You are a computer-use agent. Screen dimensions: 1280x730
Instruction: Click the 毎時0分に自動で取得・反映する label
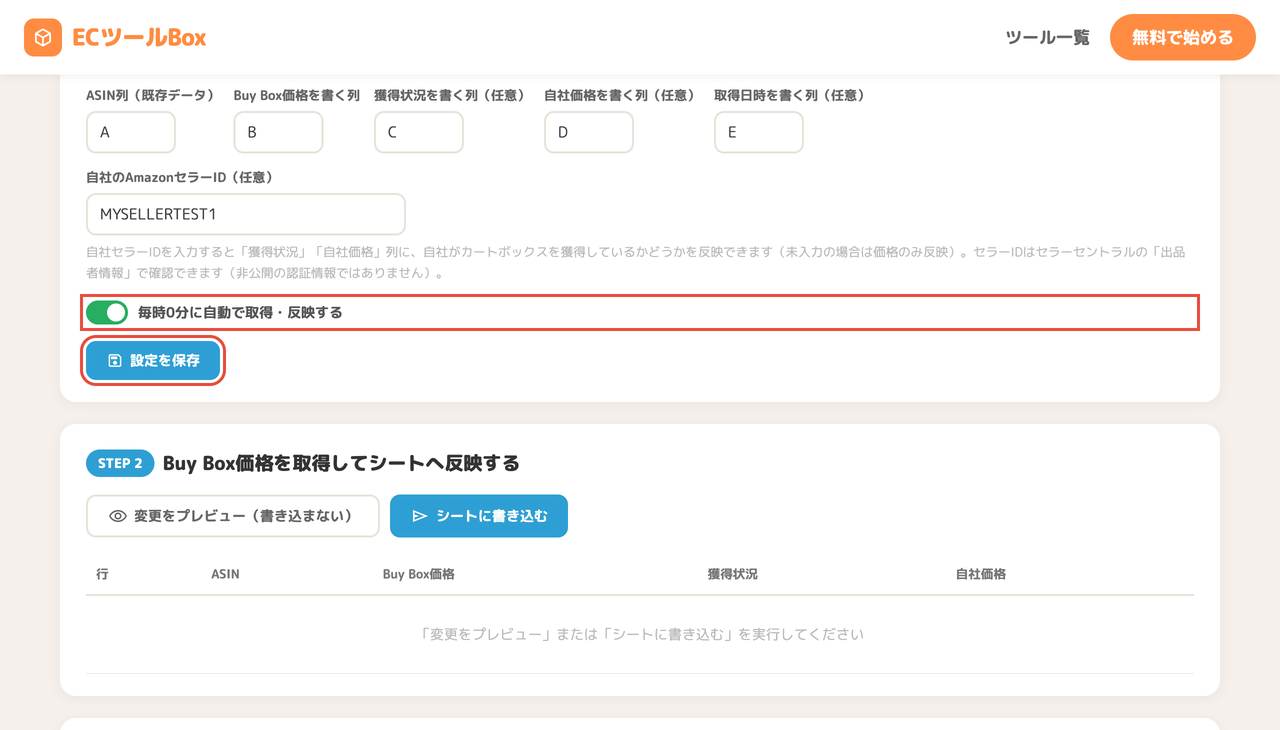(240, 313)
